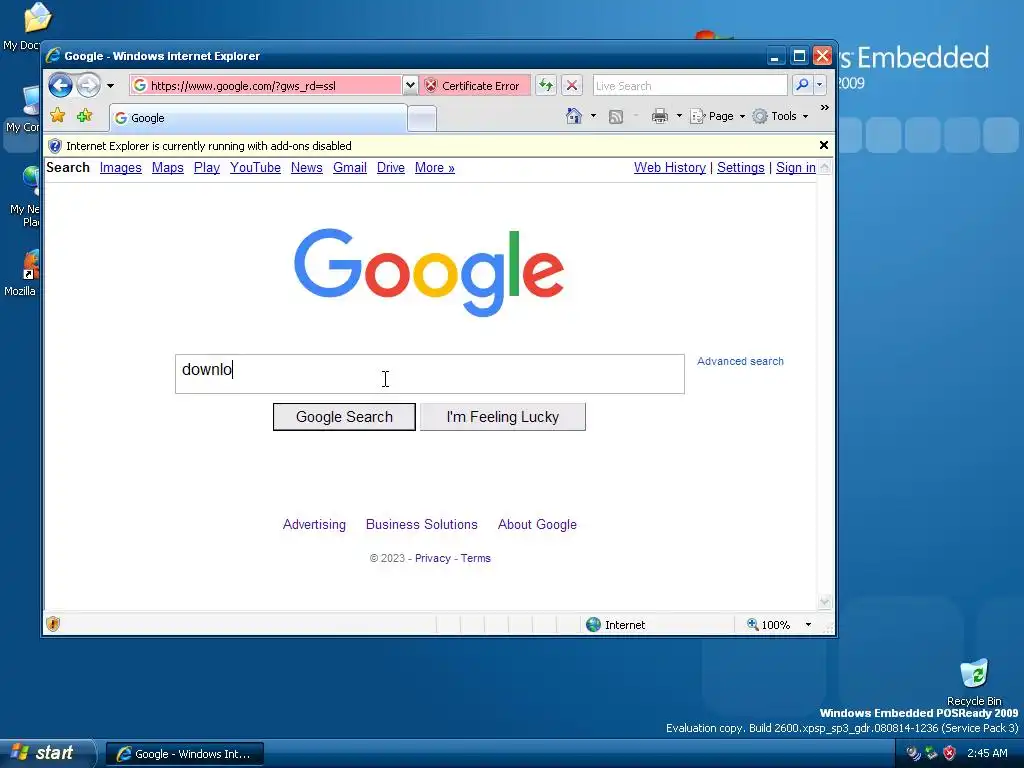Click the 2:45 AM system clock
1024x768 pixels.
click(987, 753)
